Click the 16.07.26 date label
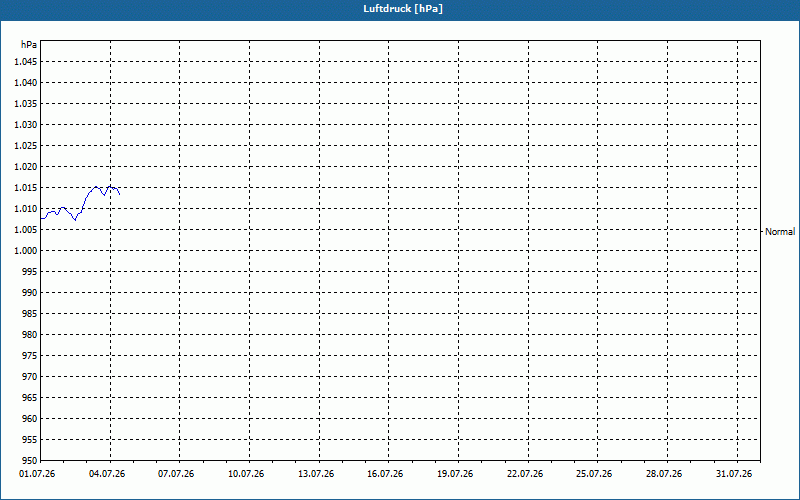This screenshot has height=500, width=800. click(x=385, y=474)
